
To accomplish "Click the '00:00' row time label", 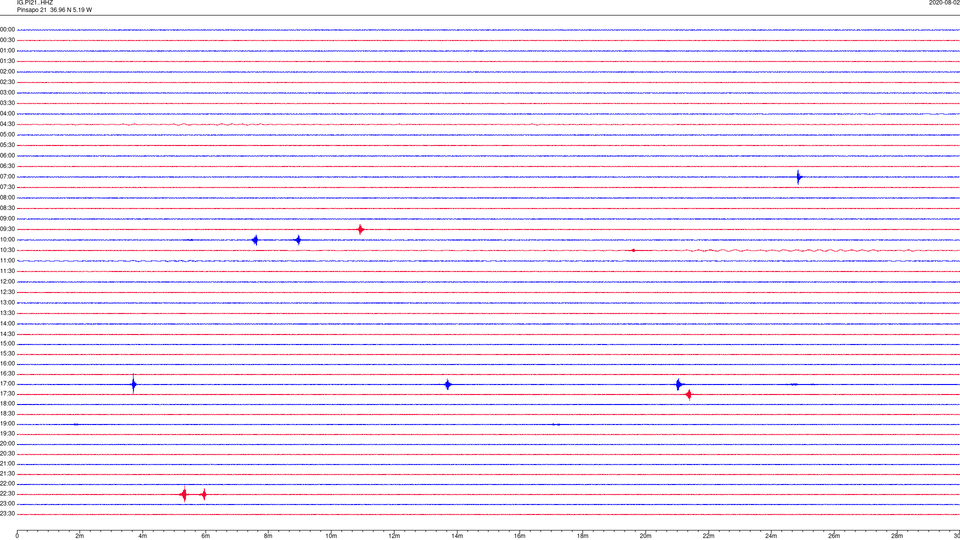I will (7, 29).
